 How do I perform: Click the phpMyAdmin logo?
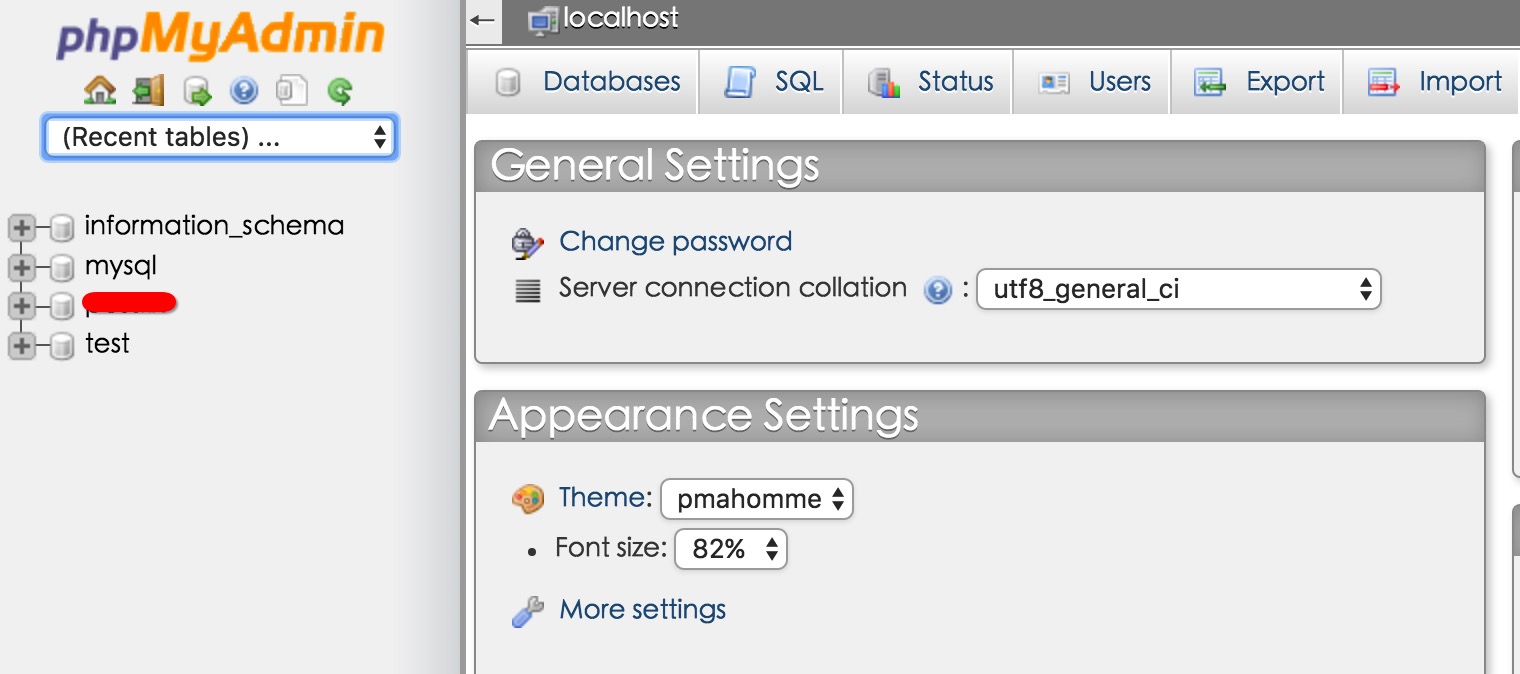(x=221, y=38)
